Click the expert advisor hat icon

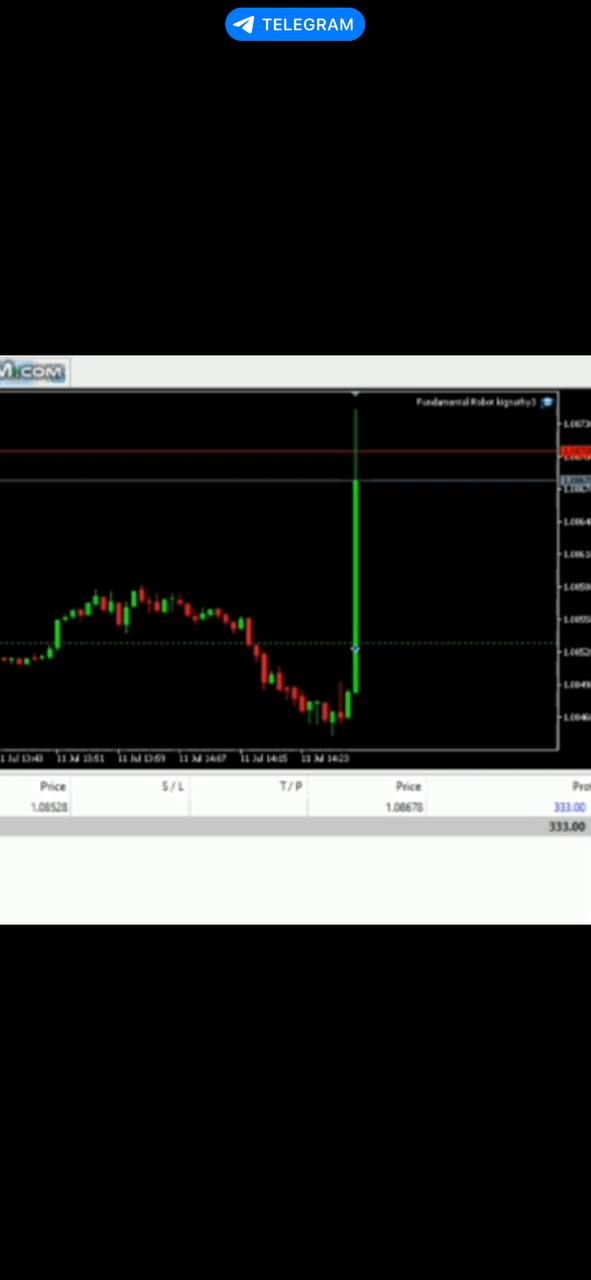pos(547,402)
